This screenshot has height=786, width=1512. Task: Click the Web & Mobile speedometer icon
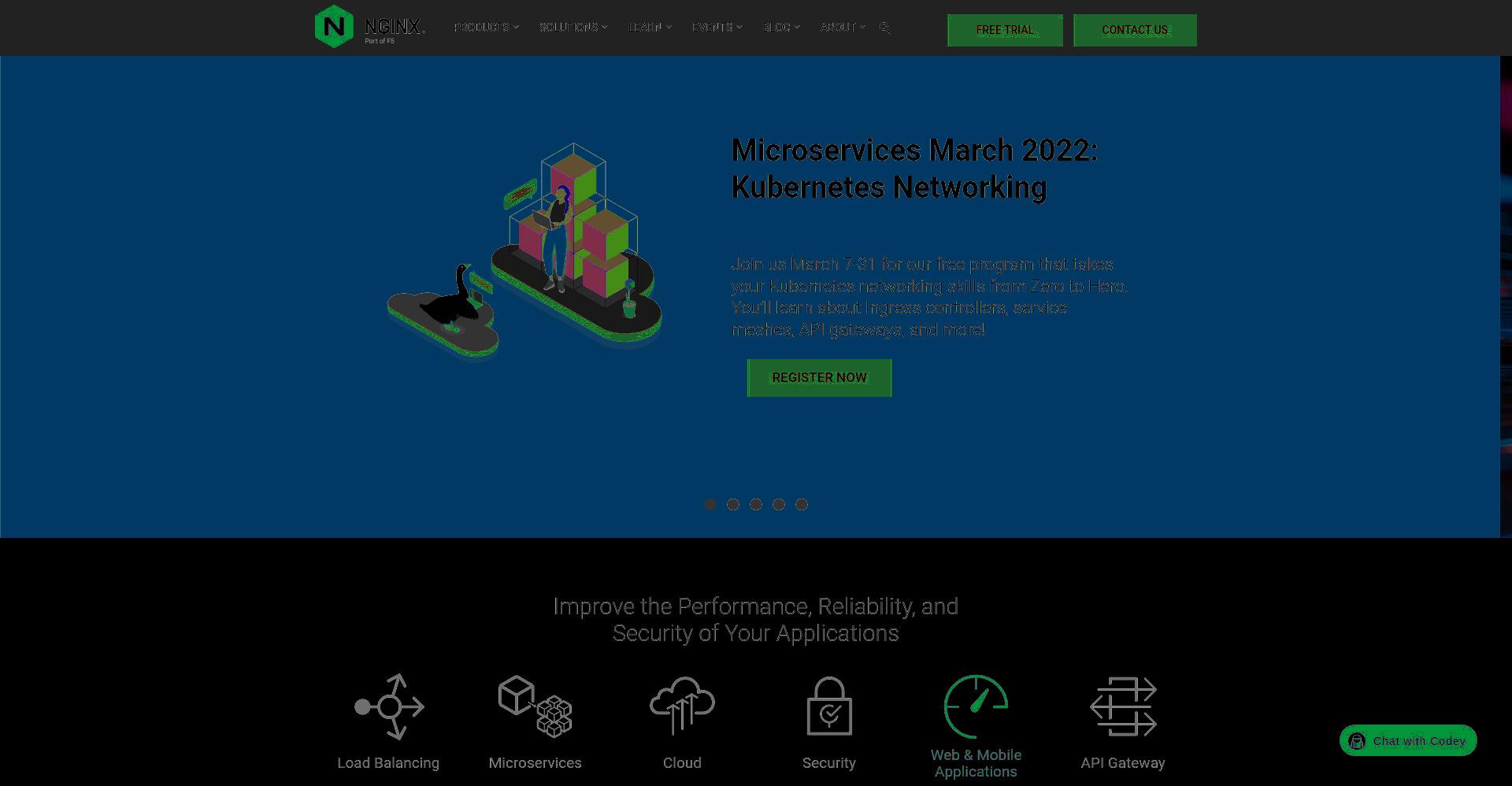[976, 706]
